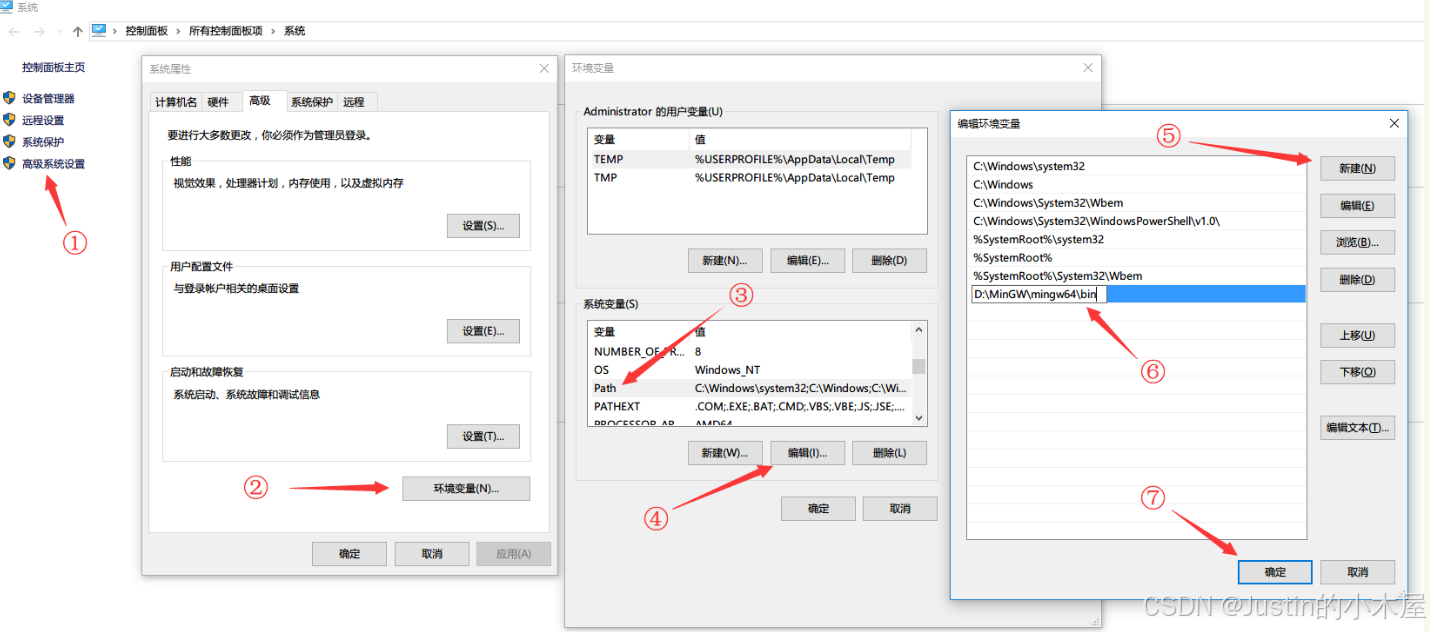Click 浏览(B)... button
Viewport: 1430px width, 632px height.
point(1357,242)
